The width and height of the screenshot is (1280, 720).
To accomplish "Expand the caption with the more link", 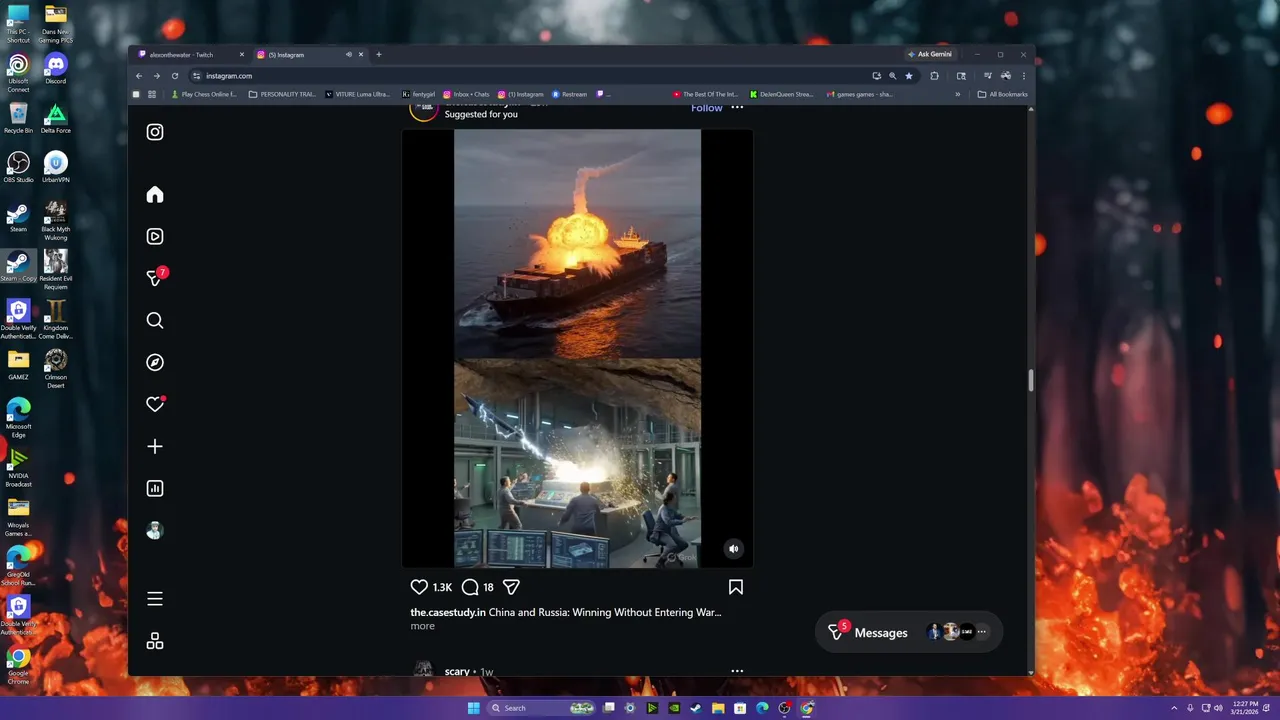I will pyautogui.click(x=422, y=626).
